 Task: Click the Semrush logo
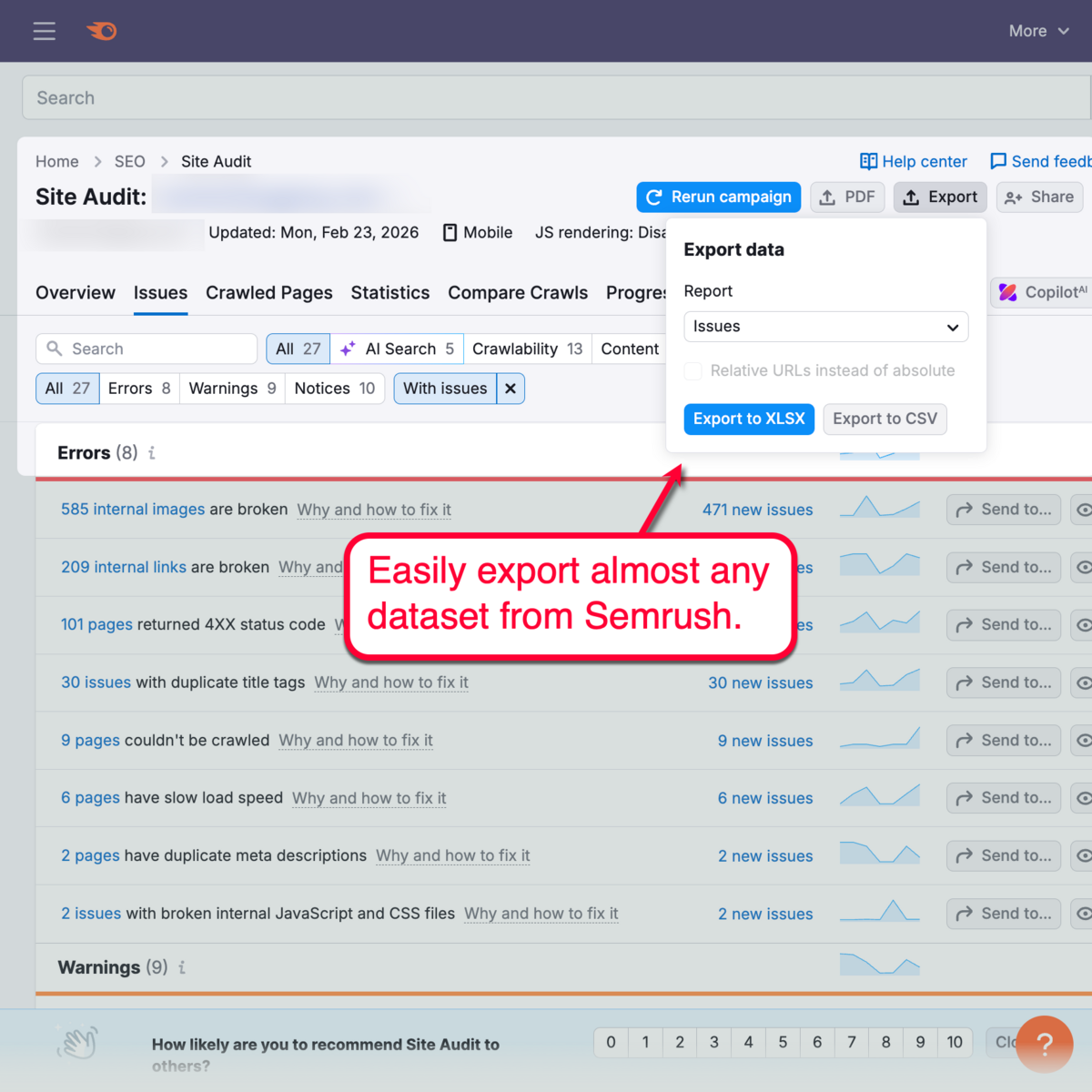click(100, 30)
